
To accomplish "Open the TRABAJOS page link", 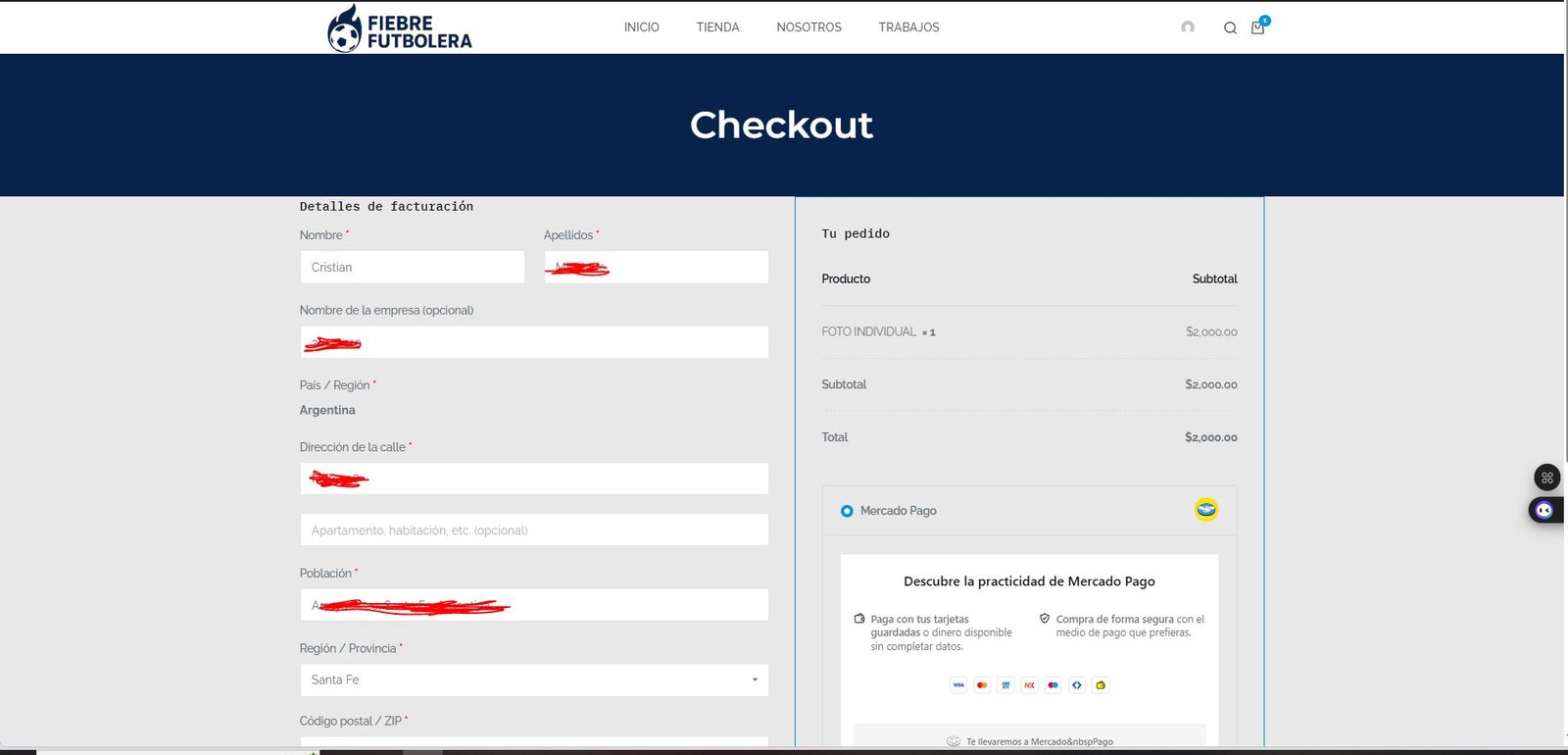I will point(908,27).
